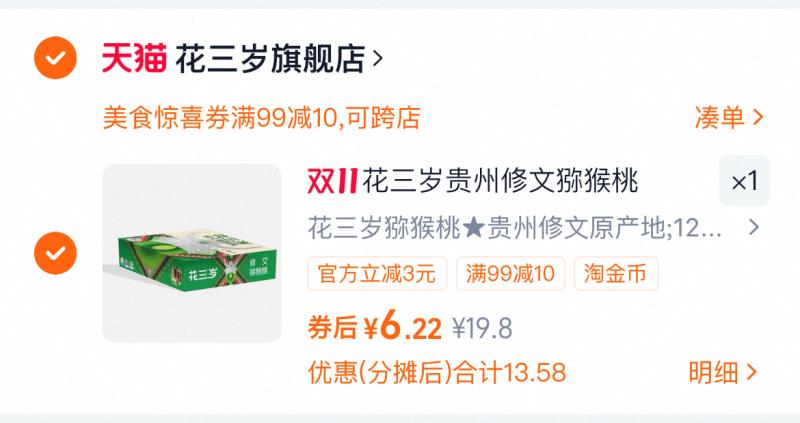This screenshot has height=423, width=800.
Task: Open the kiwi box product thumbnail
Action: click(192, 253)
